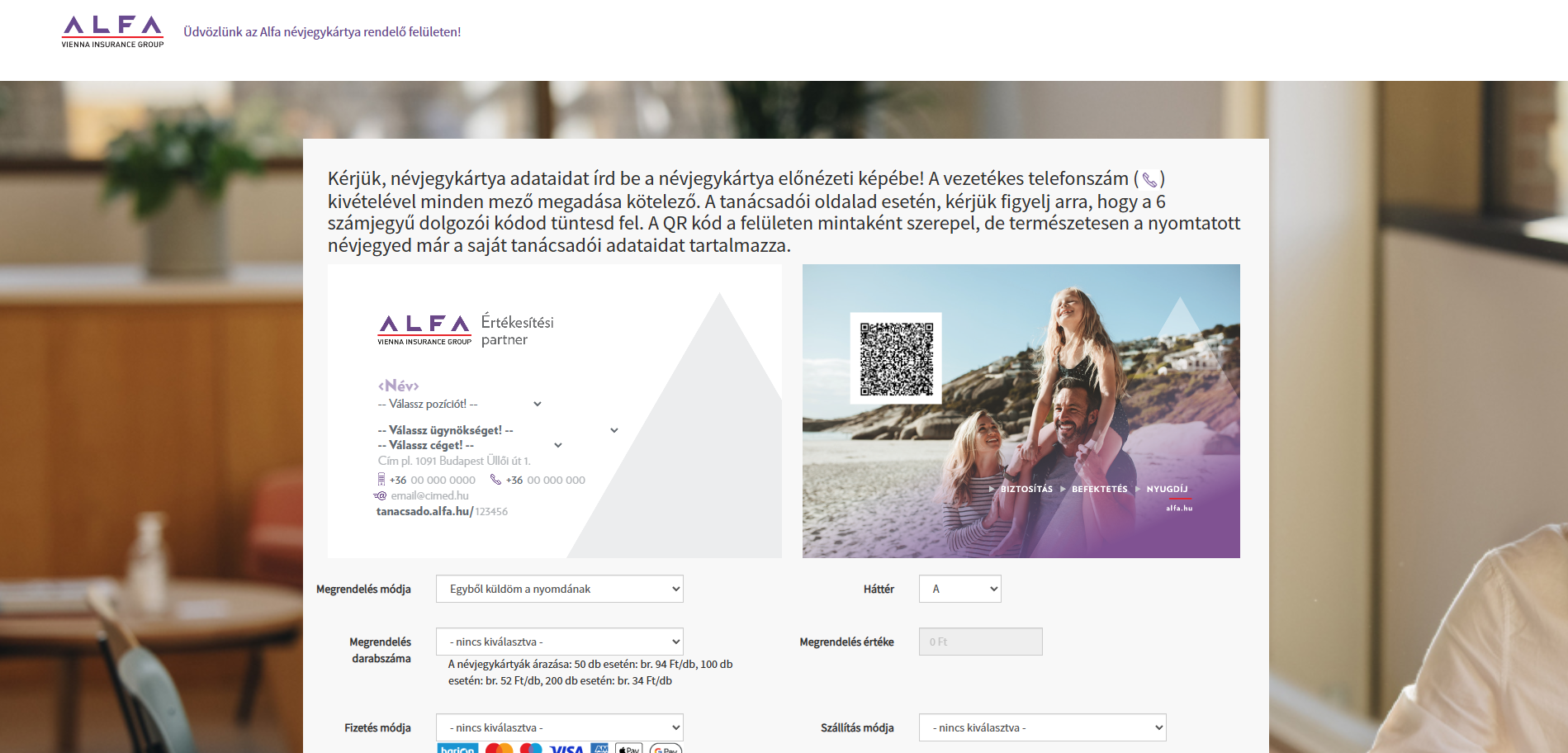Screen dimensions: 1568x753
Task: Click the Apple Pay logo
Action: click(628, 749)
